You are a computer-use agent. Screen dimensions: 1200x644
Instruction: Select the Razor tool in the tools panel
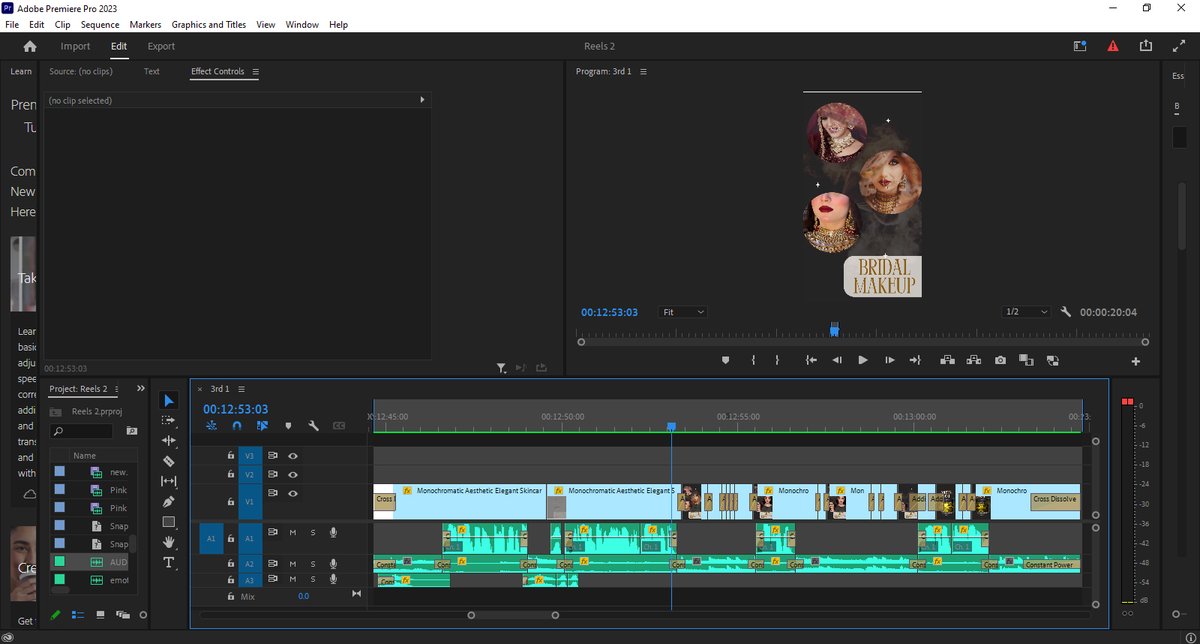(169, 461)
